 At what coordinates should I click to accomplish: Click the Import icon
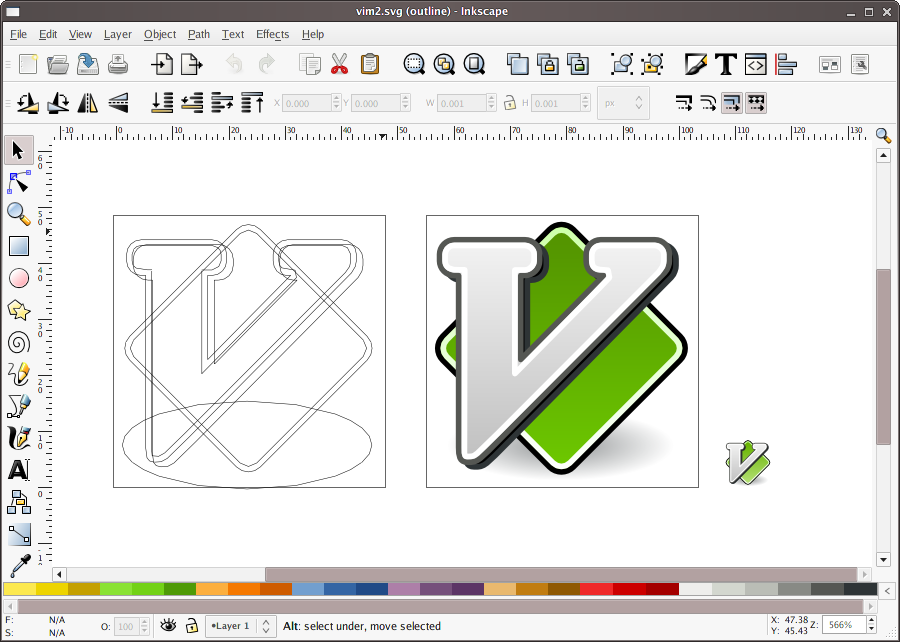point(162,64)
